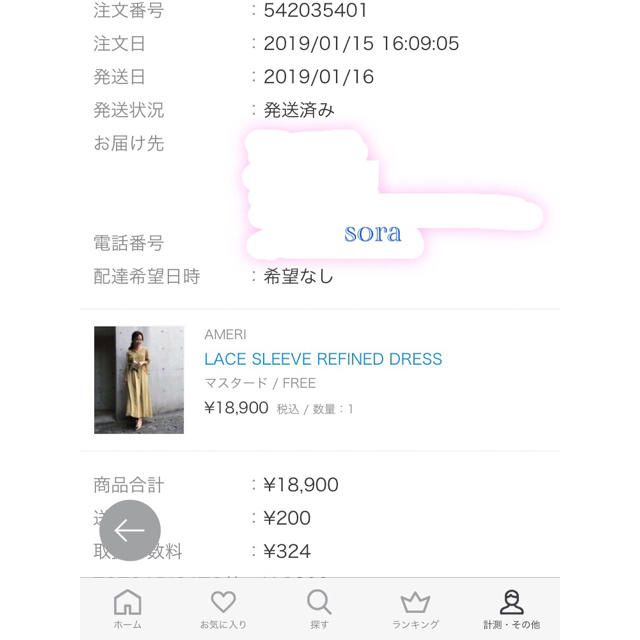Select the 計測・その他 tab label
640x640 pixels.
click(x=511, y=624)
